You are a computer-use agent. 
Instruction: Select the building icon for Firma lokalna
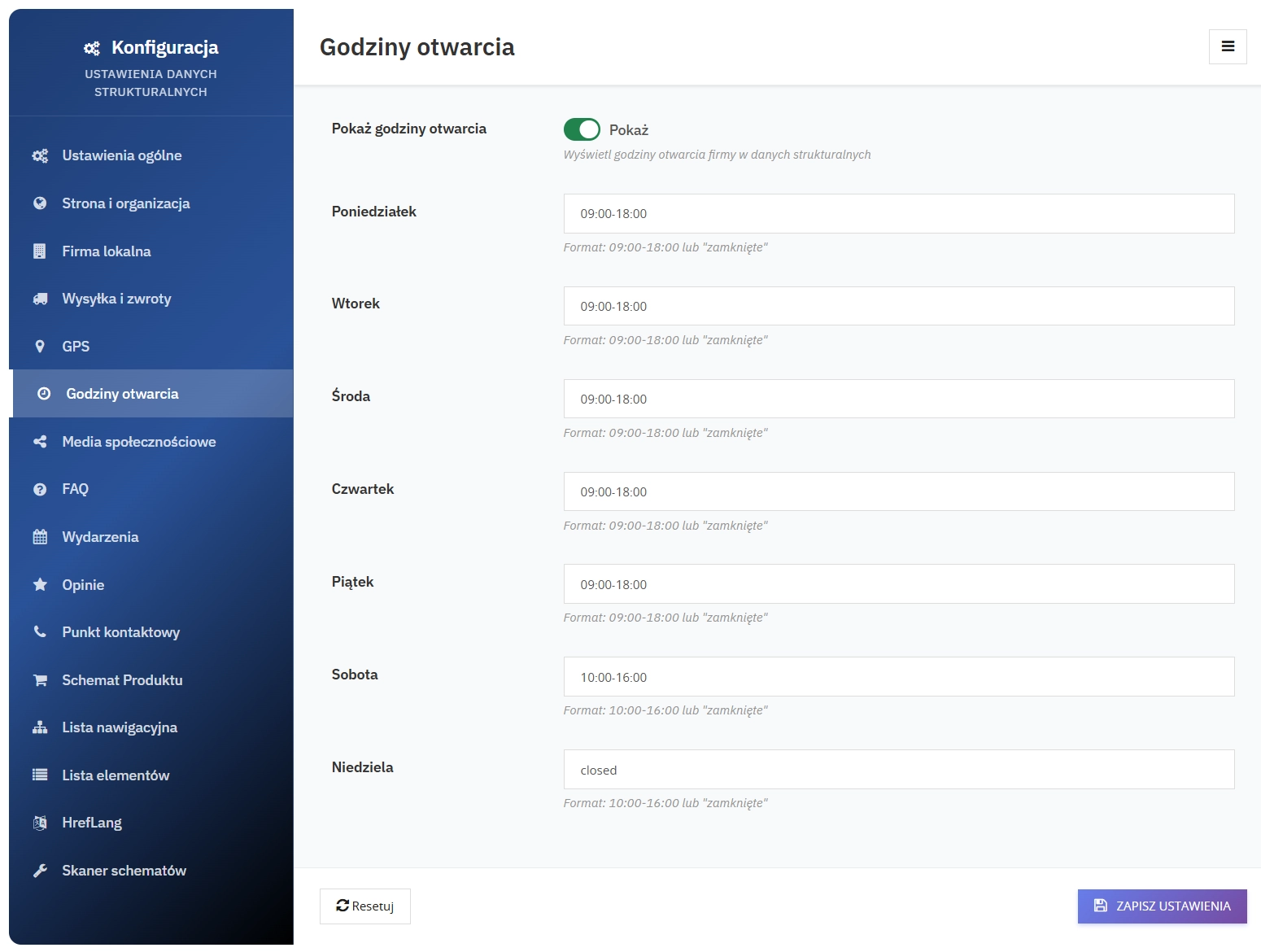pos(39,251)
